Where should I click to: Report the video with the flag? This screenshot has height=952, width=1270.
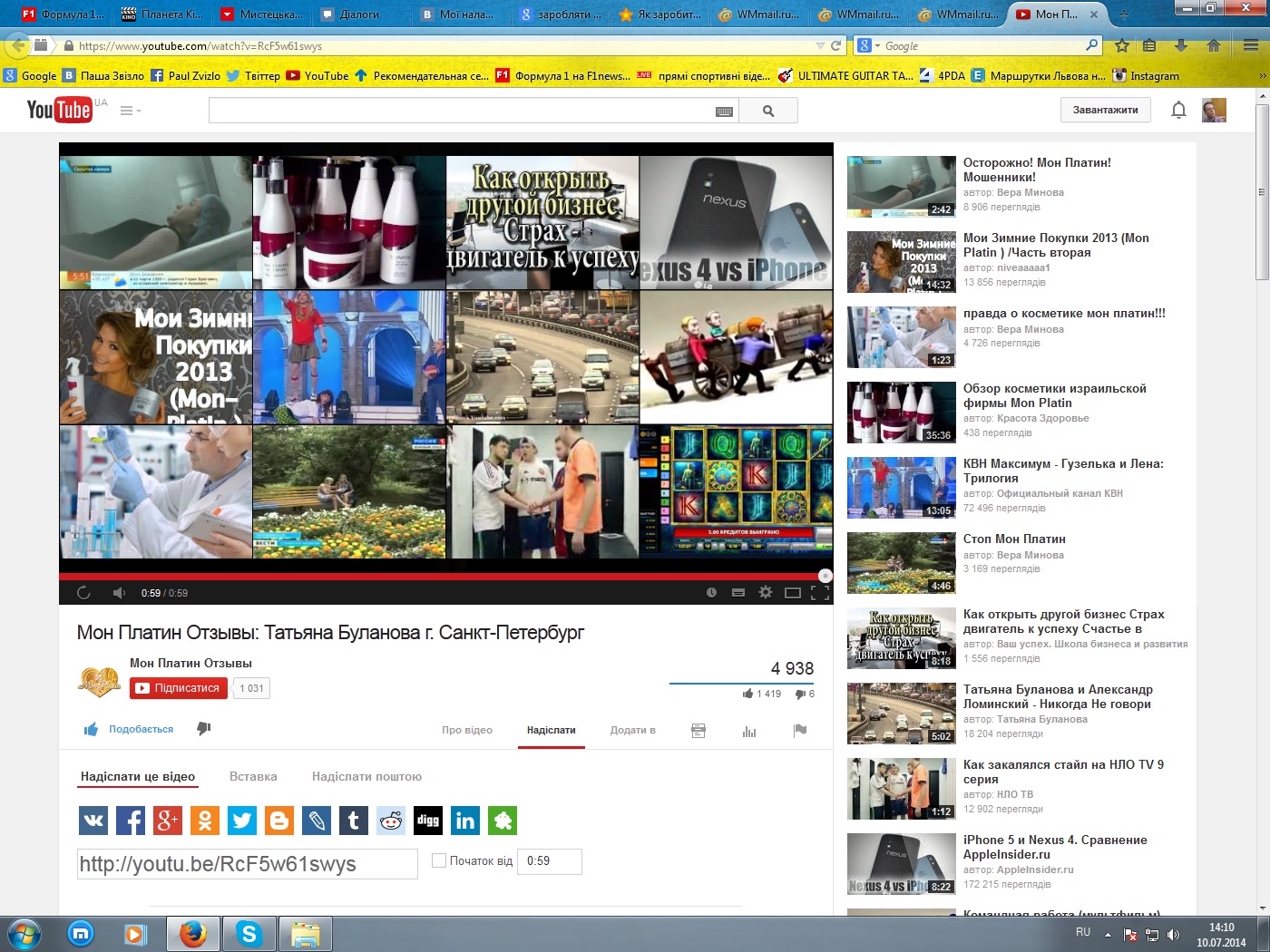coord(800,730)
